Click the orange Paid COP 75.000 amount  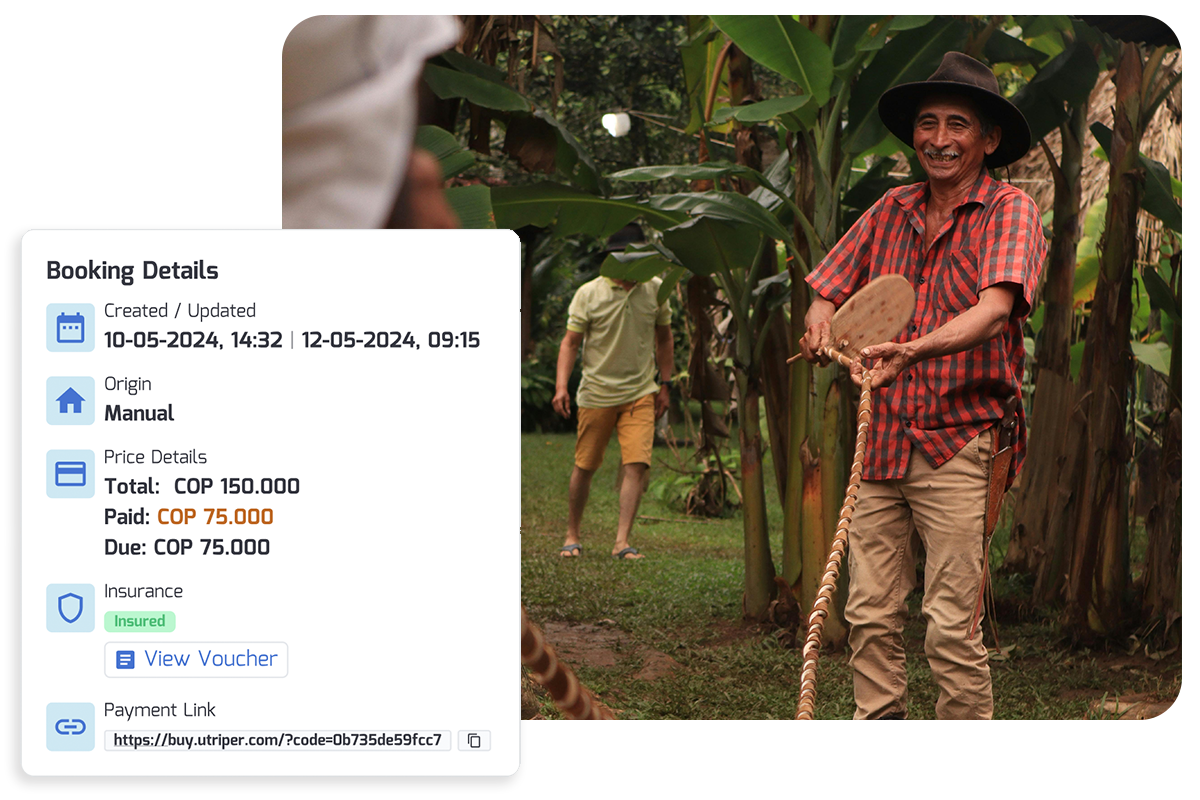tap(215, 517)
